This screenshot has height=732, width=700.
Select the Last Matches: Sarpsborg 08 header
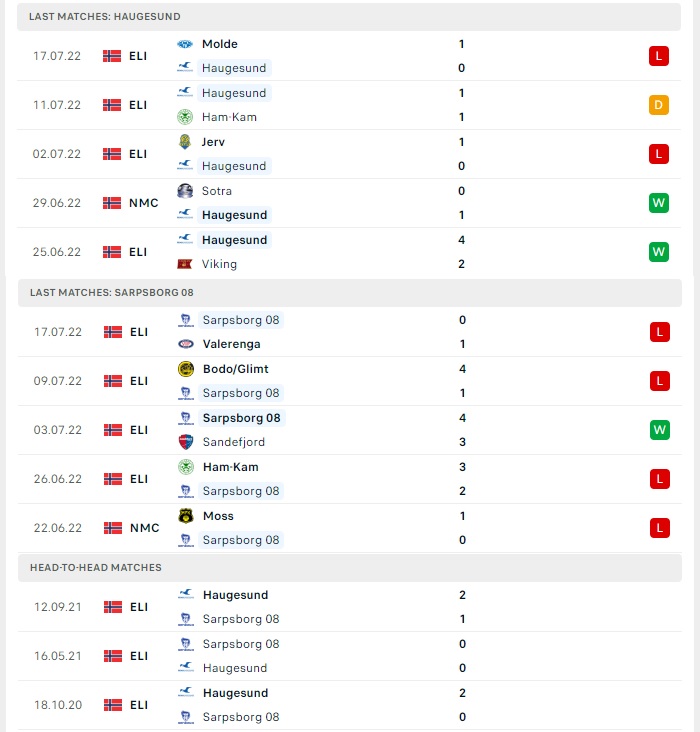(350, 293)
